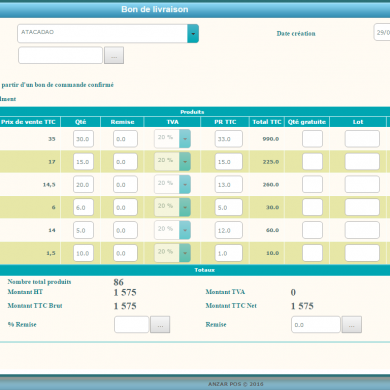Click Lot field in the 10.0 total row

362,253
